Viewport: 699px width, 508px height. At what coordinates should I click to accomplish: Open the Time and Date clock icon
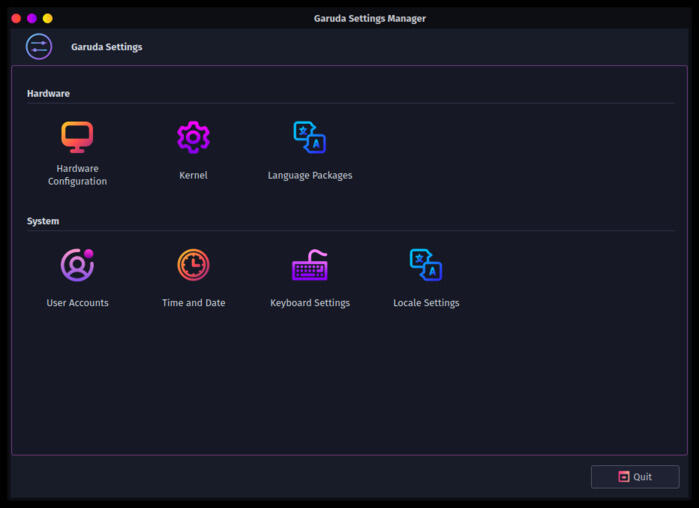[x=193, y=265]
